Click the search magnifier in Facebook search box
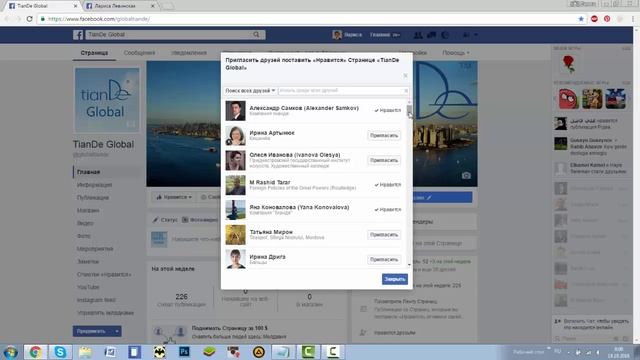Viewport: 640px width, 360px height. point(256,35)
